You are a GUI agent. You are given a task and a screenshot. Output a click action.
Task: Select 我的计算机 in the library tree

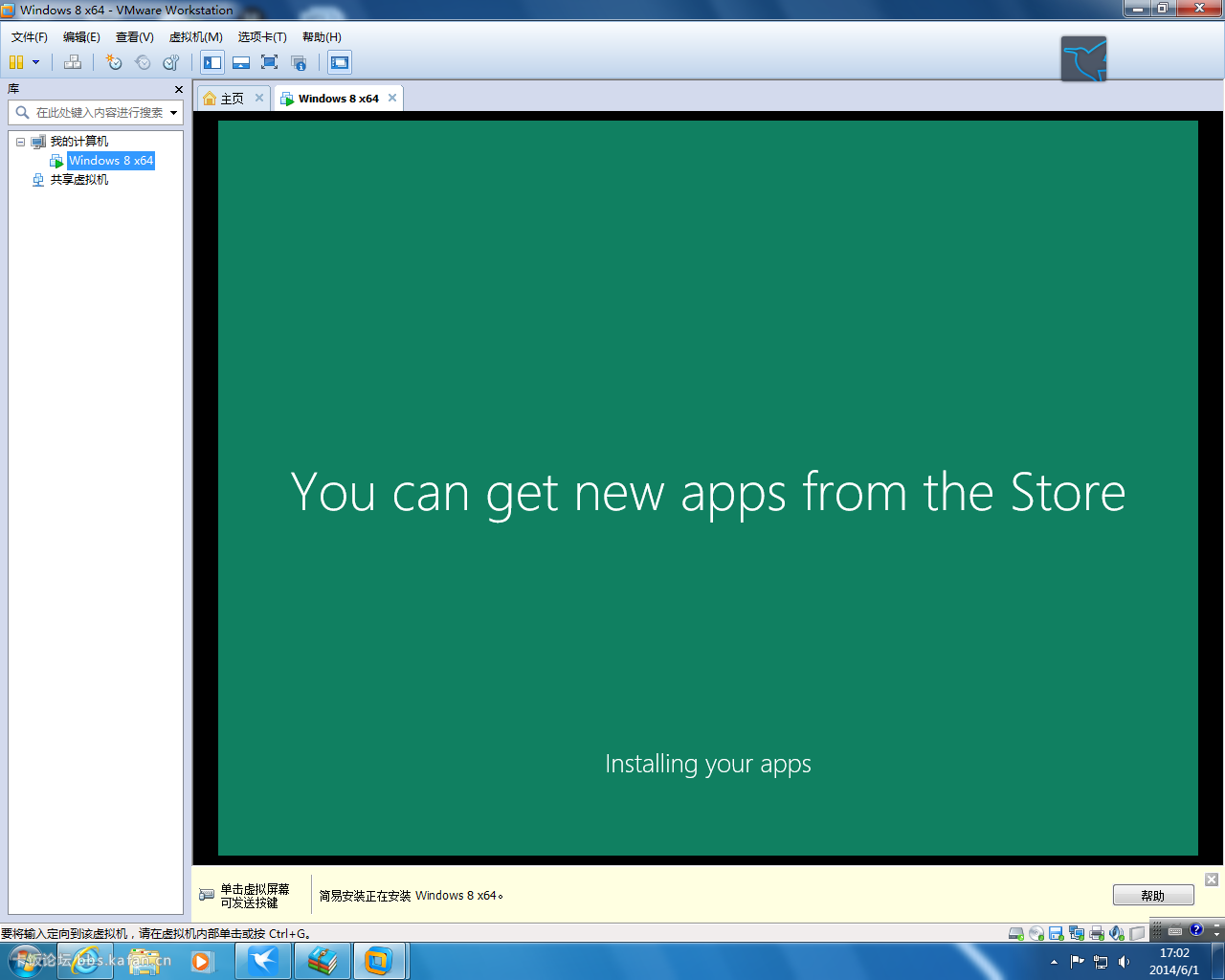pyautogui.click(x=78, y=142)
